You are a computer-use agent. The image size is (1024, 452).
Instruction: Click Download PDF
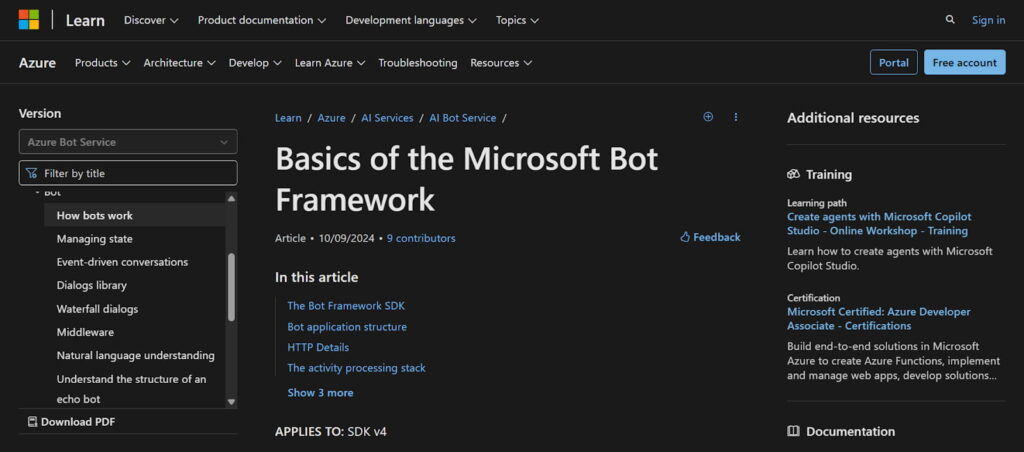(71, 422)
